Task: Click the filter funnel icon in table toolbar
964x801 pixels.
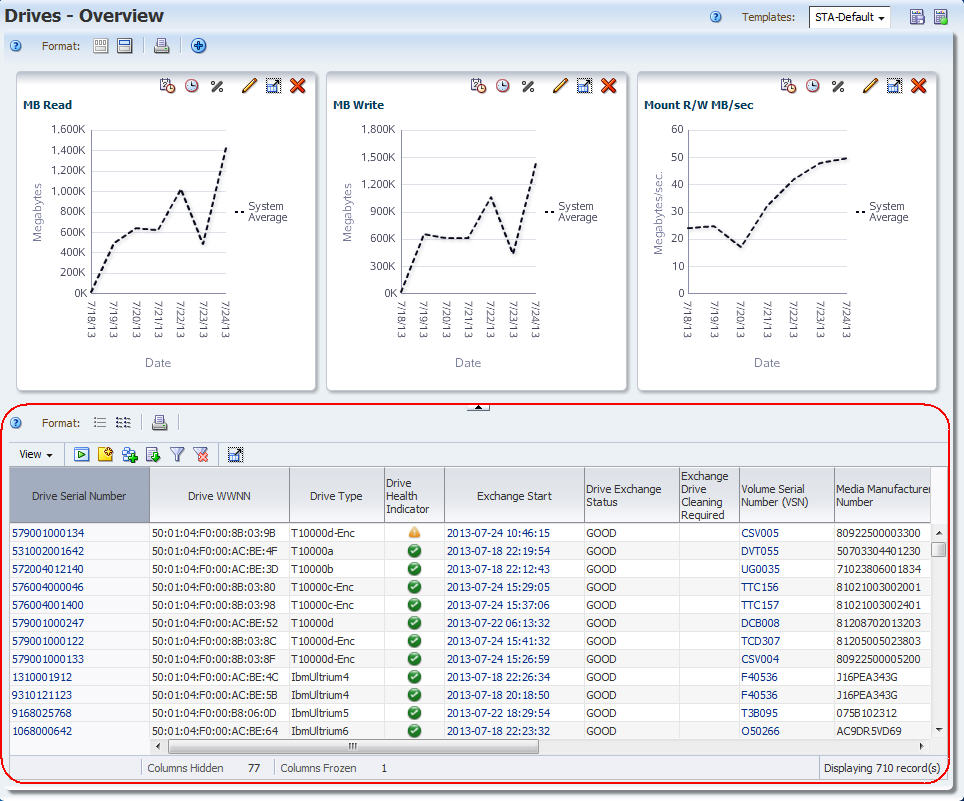Action: 177,455
